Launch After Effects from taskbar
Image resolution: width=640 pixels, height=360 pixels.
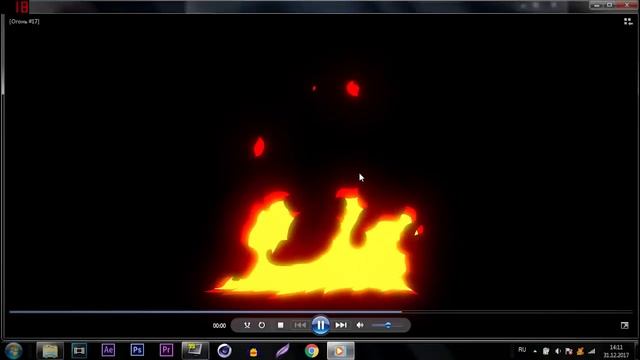(x=108, y=350)
